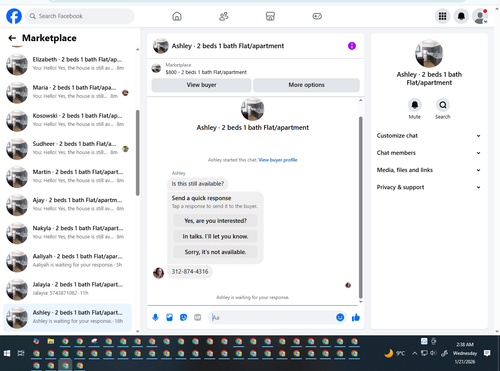Open the Notifications bell in top bar

tap(461, 16)
